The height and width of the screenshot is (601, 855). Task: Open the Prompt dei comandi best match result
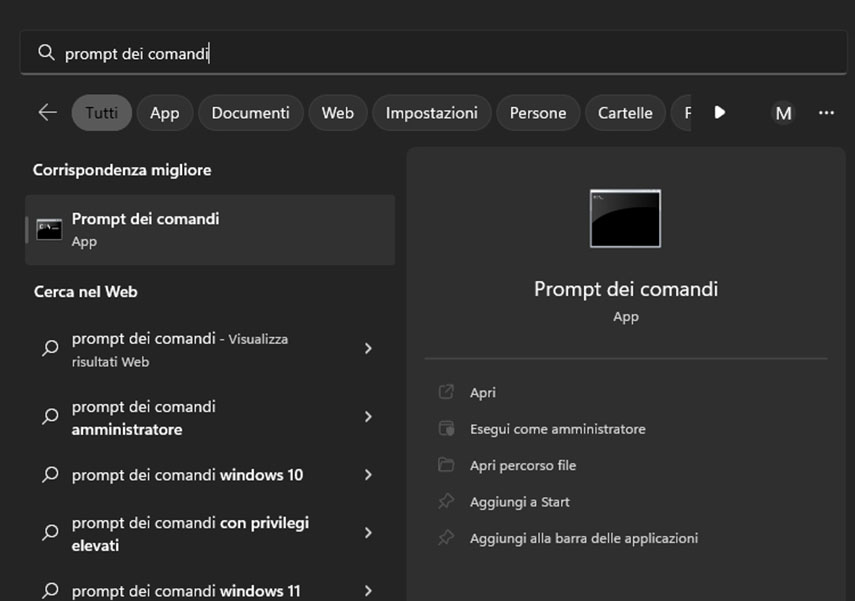210,230
